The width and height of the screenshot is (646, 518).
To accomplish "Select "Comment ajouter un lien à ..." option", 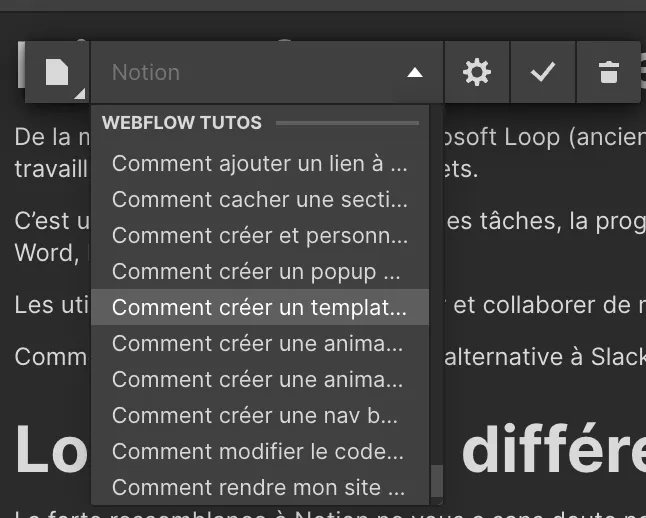I will (260, 164).
